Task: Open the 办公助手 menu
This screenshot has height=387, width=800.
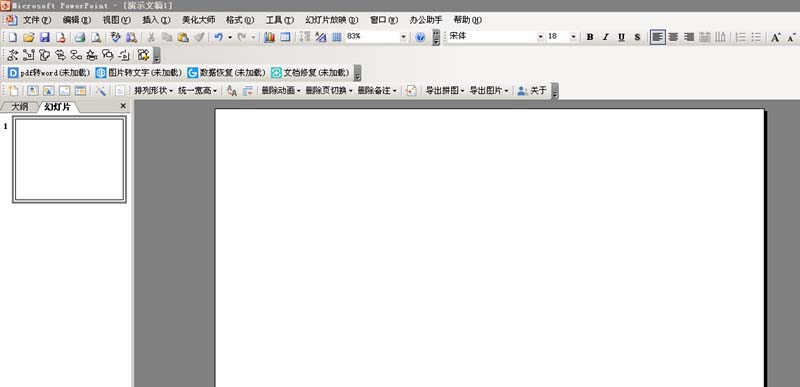Action: coord(426,20)
